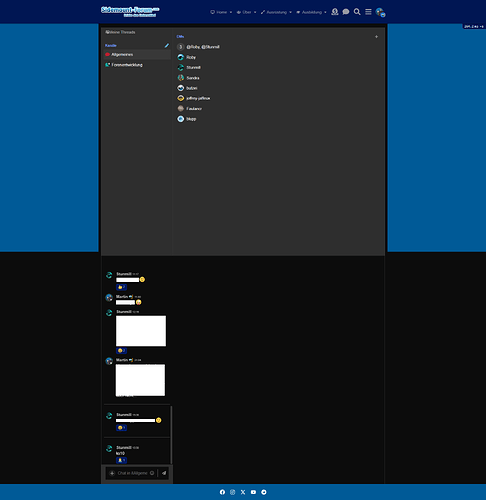Screen dimensions: 486x500
Task: Toggle the reaction under the last Stunmill message
Action: coord(121,460)
